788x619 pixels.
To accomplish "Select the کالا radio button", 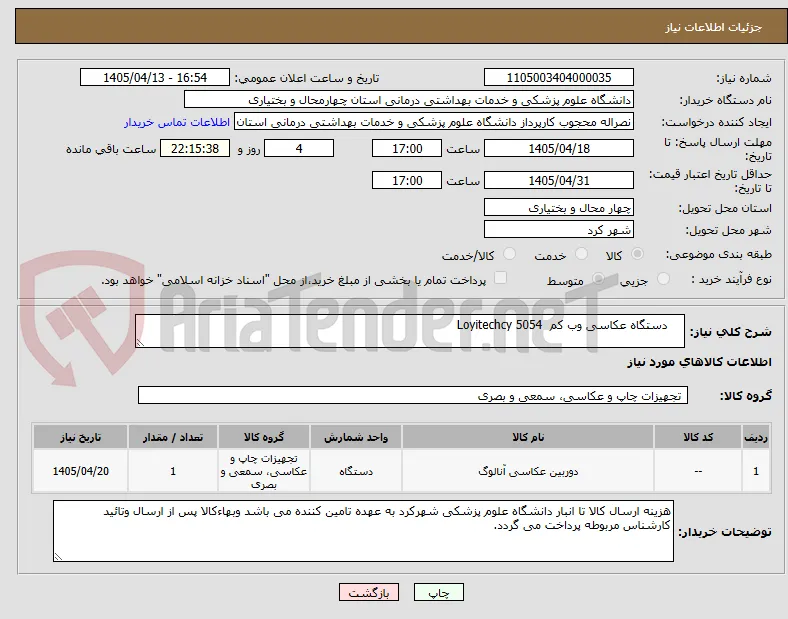I will [x=637, y=254].
